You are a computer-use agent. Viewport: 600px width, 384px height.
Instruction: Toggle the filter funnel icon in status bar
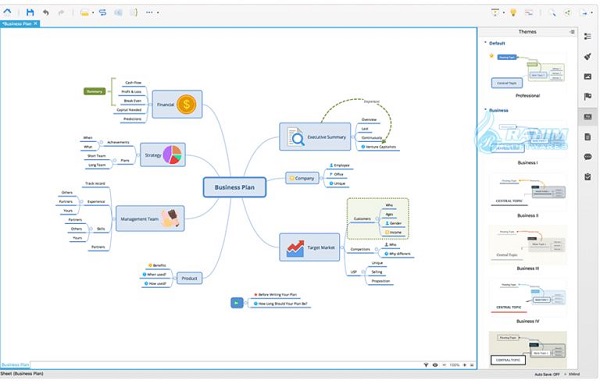[x=426, y=365]
